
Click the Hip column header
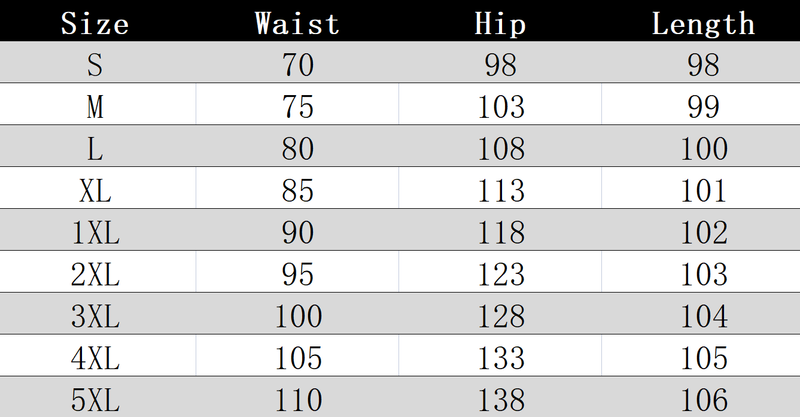click(x=499, y=22)
